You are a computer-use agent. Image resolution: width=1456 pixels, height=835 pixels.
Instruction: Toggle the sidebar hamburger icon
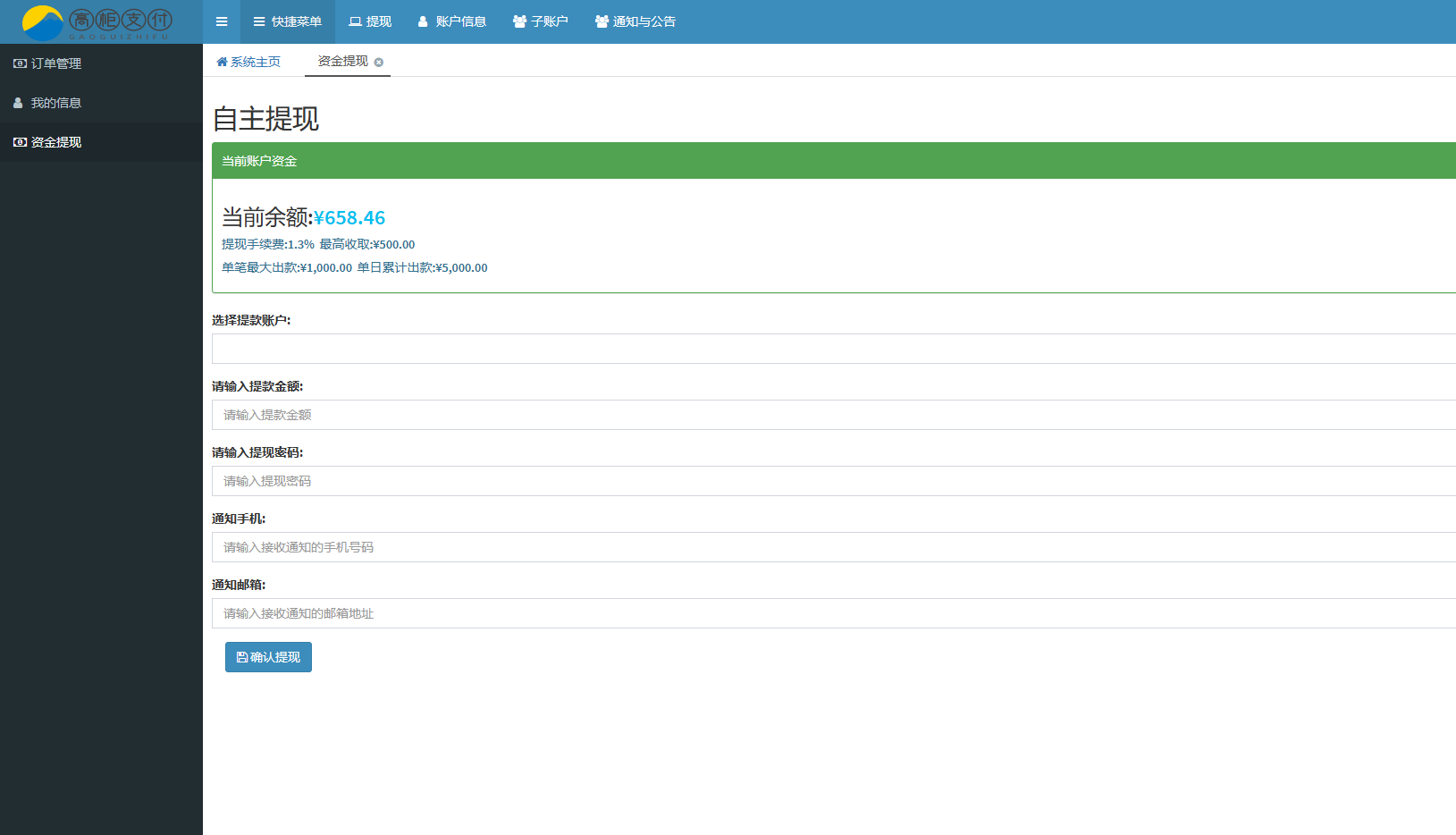tap(222, 21)
